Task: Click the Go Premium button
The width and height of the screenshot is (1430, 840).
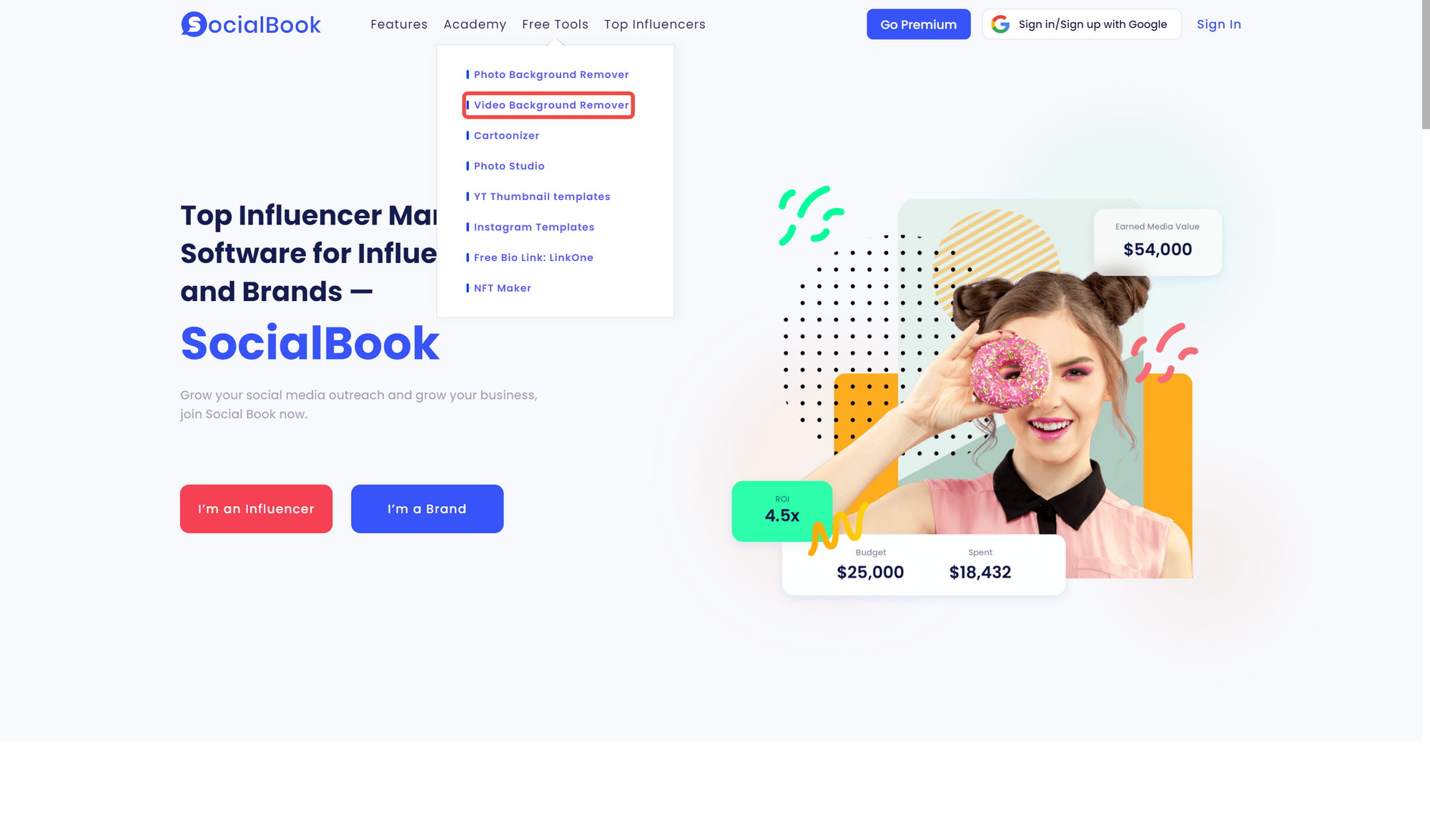Action: point(918,24)
